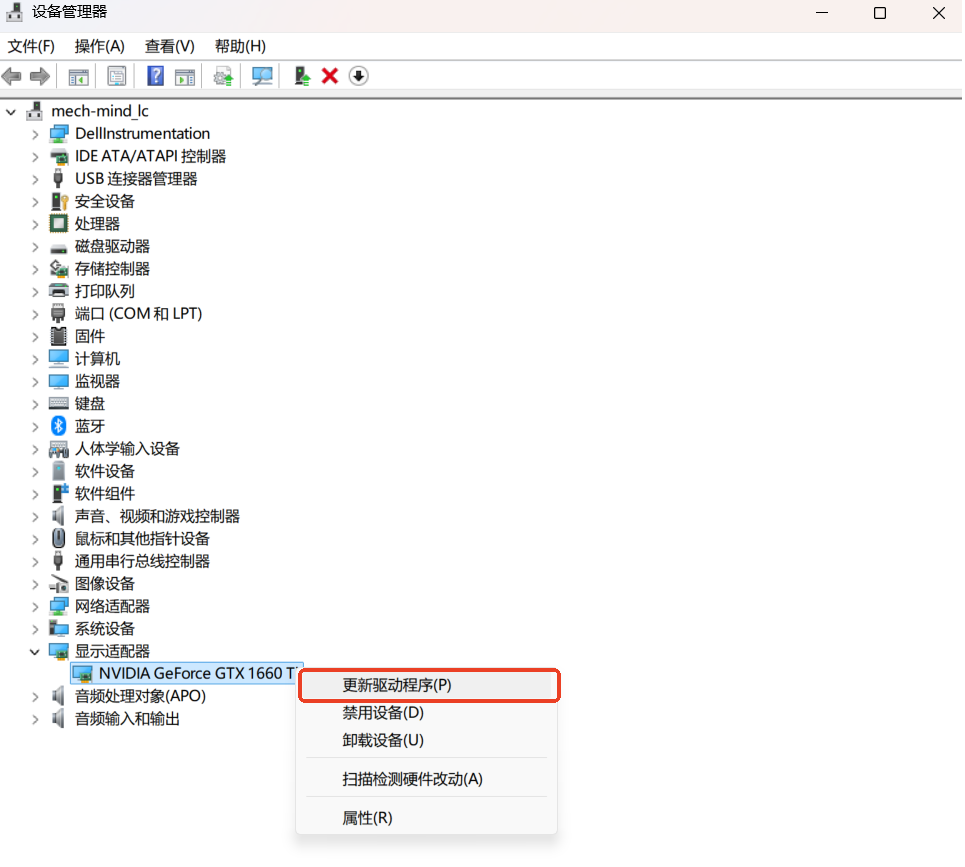
Task: Open Properties via the toolbar icon
Action: 117,76
